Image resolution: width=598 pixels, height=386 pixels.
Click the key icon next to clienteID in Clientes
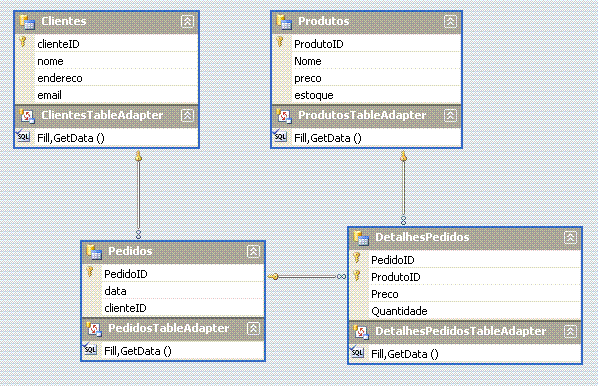pos(23,41)
